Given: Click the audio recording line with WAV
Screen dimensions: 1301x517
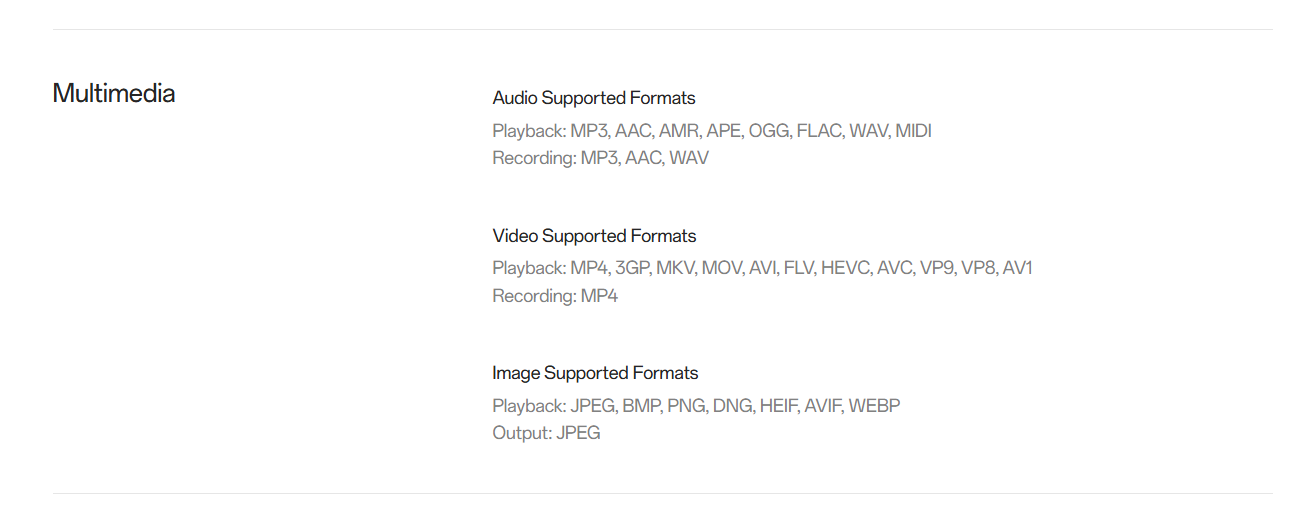Looking at the screenshot, I should pos(600,158).
